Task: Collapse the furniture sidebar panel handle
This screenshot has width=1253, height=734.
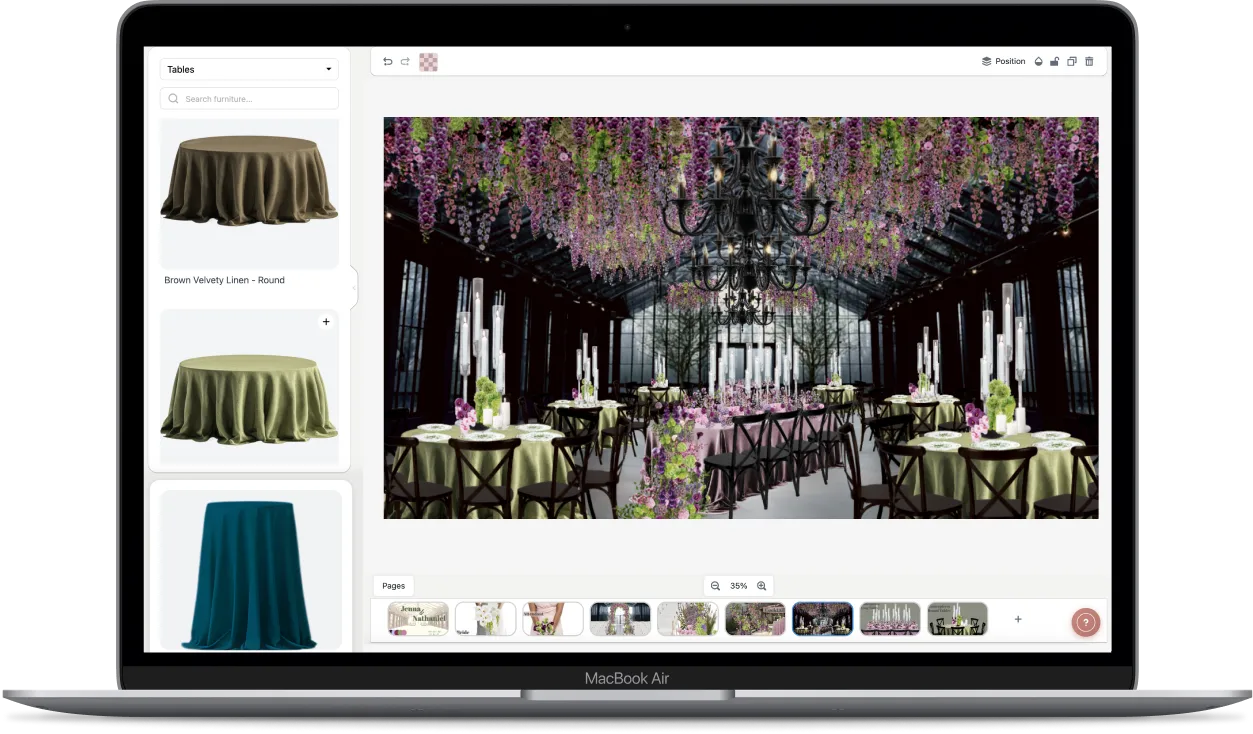Action: pos(353,288)
